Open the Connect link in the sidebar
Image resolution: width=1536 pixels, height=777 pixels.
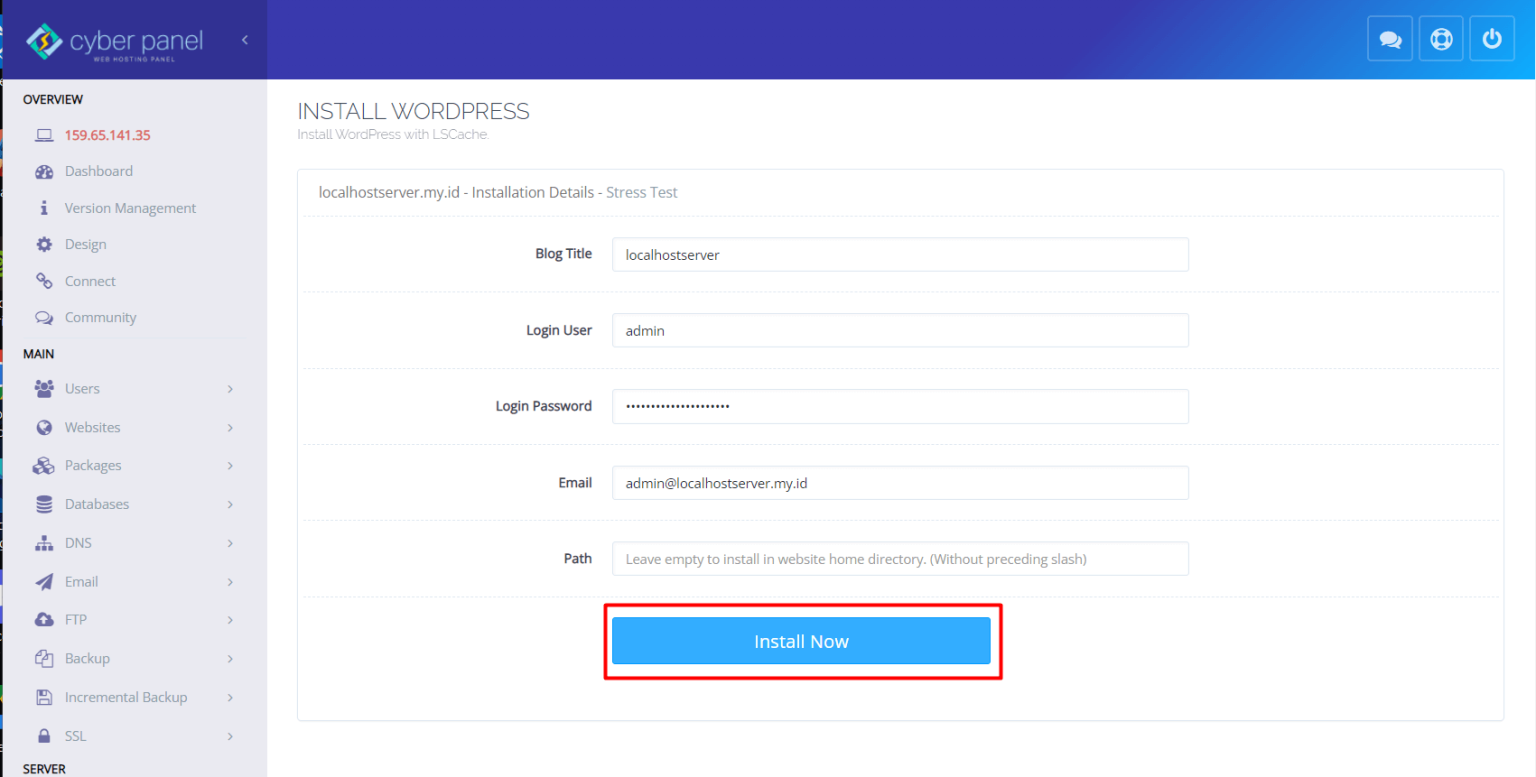[x=90, y=281]
